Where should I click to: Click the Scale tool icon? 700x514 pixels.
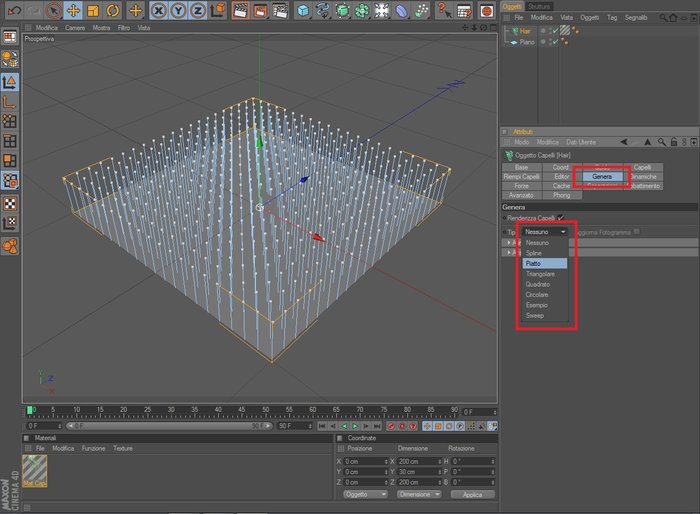(93, 10)
